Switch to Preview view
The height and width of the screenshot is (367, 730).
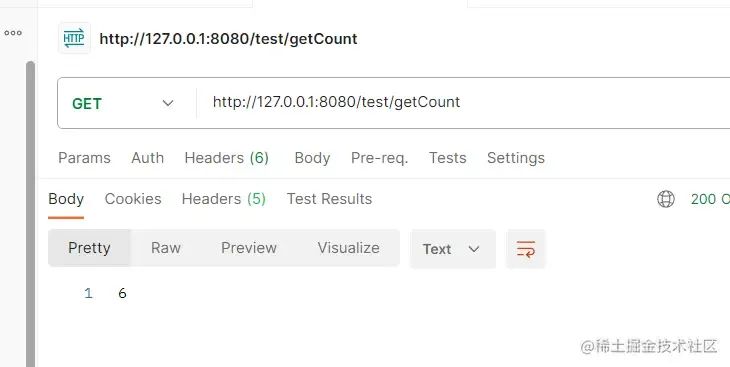(x=249, y=248)
